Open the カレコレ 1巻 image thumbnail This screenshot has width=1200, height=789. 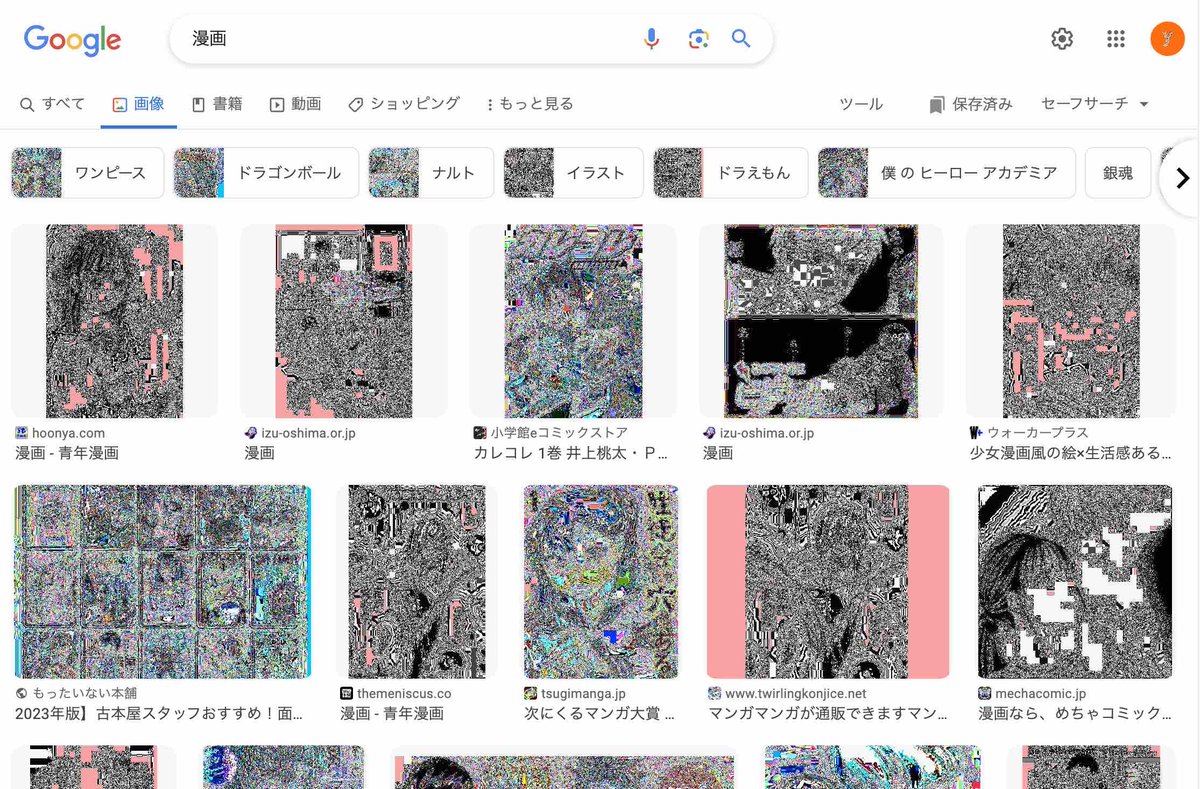click(x=573, y=321)
